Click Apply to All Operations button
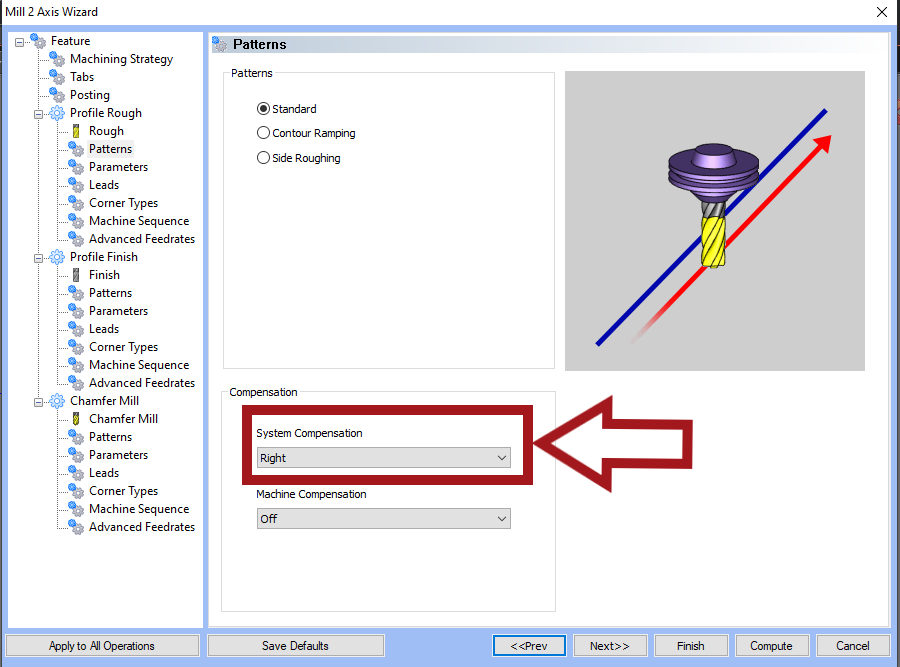Screen dimensions: 900x667 [x=102, y=646]
